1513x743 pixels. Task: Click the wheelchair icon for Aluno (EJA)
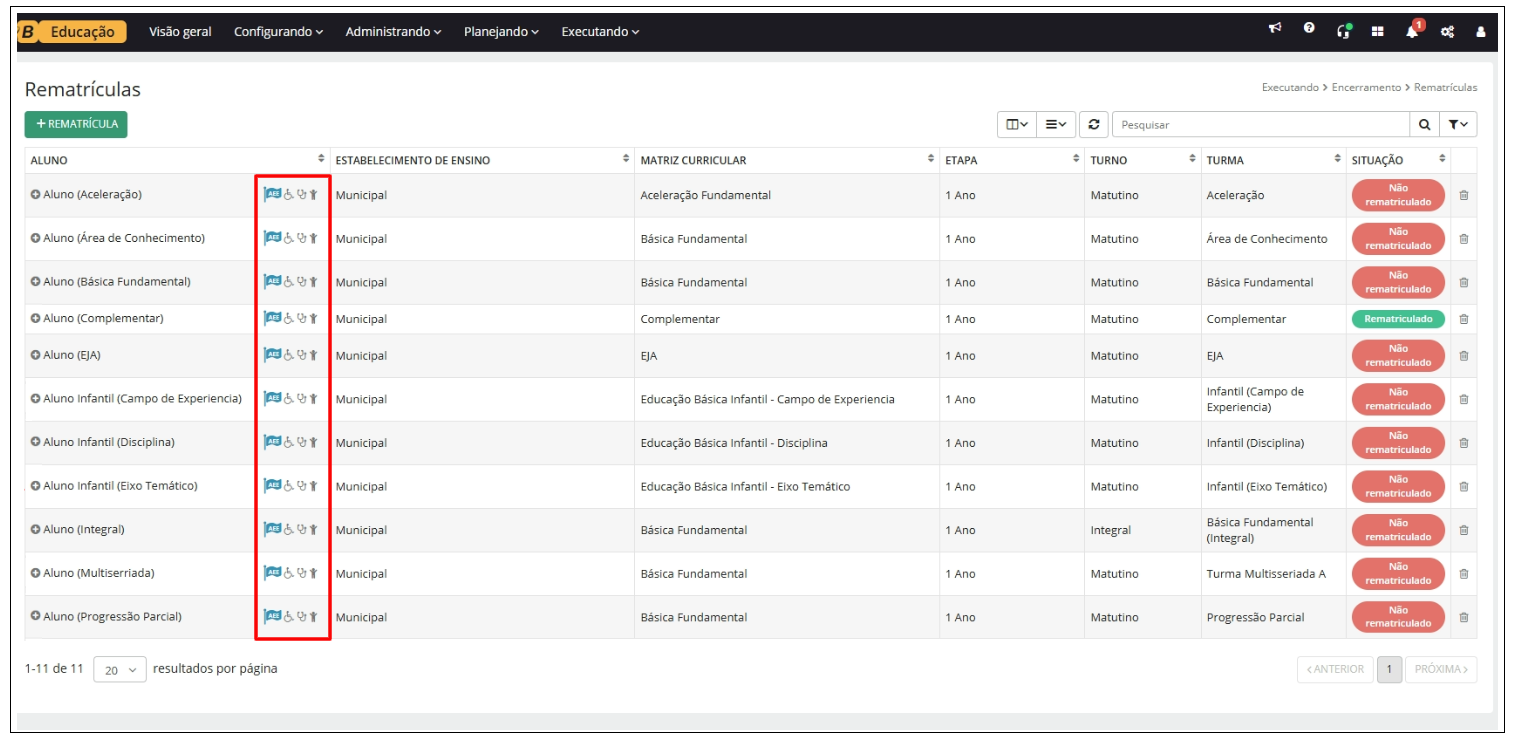[x=288, y=355]
